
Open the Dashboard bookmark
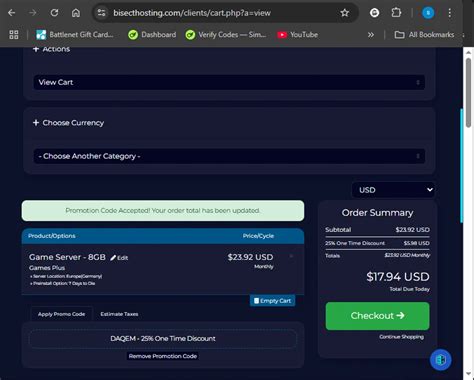[x=152, y=35]
